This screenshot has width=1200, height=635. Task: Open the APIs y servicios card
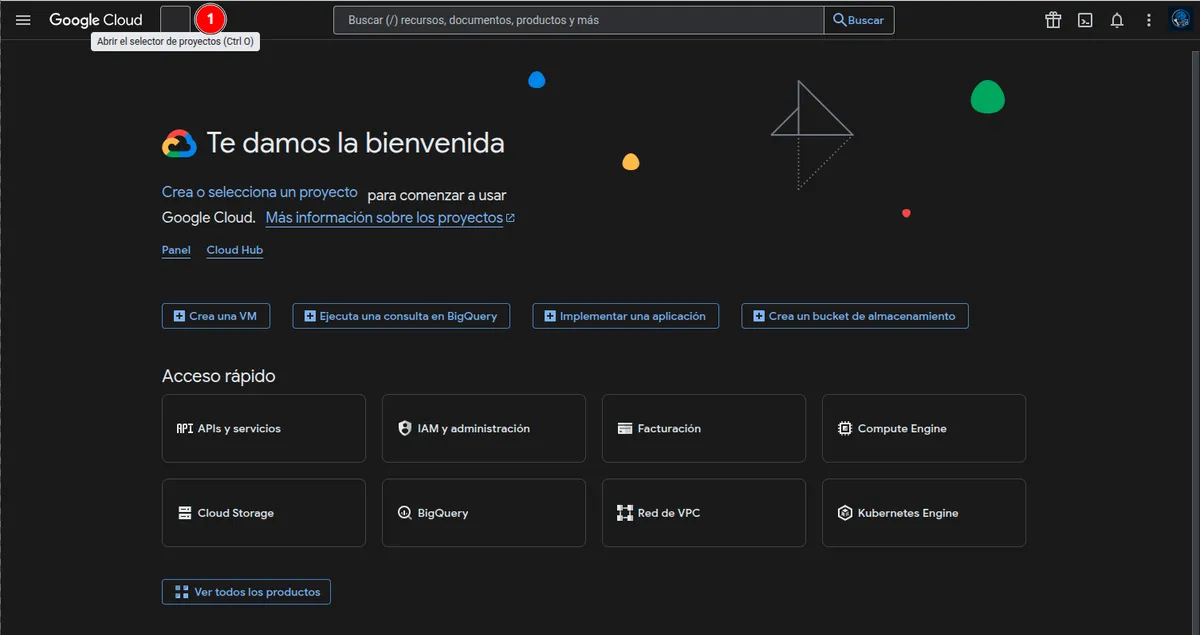pos(264,428)
